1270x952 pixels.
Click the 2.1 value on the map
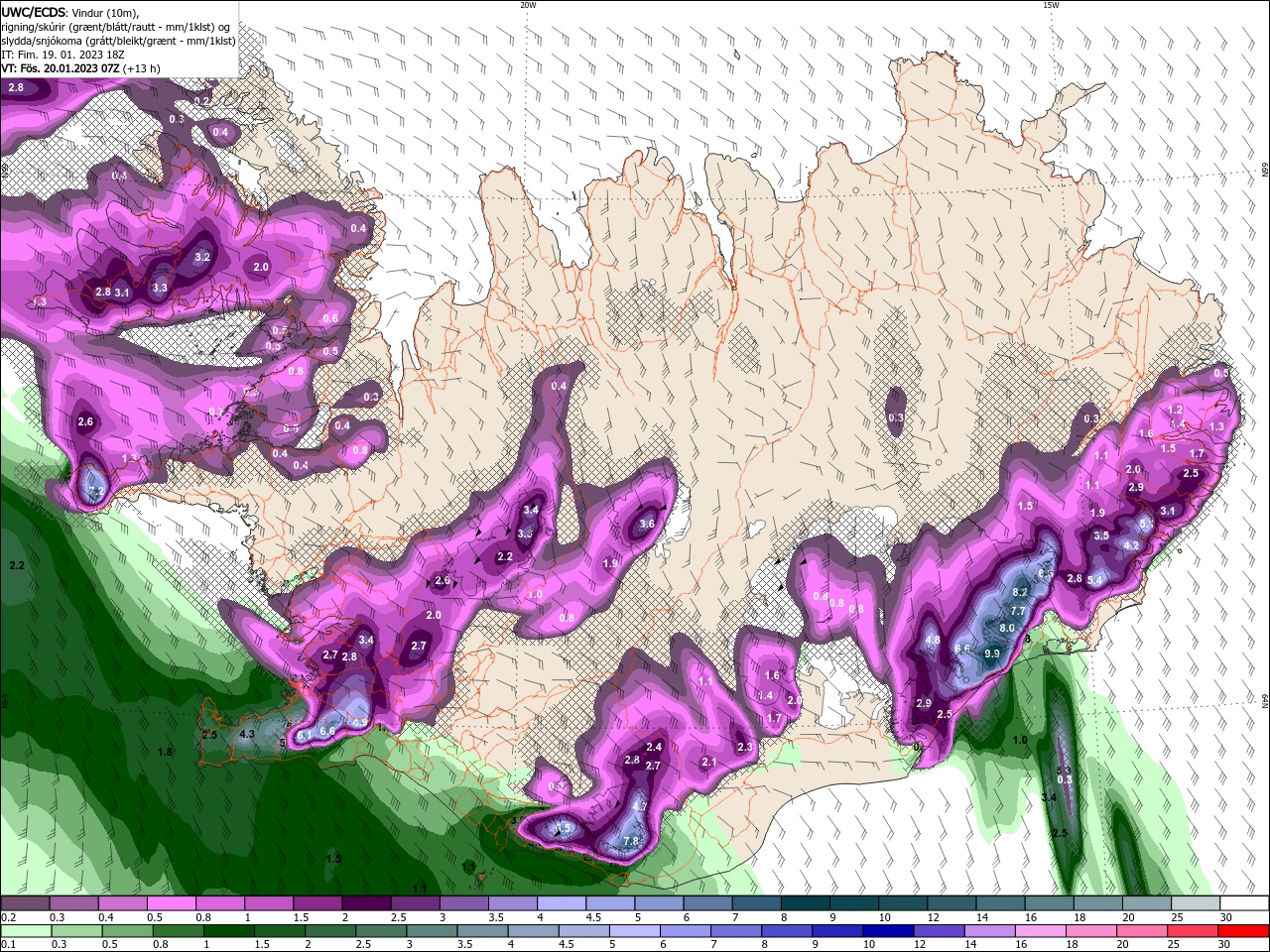coord(708,762)
